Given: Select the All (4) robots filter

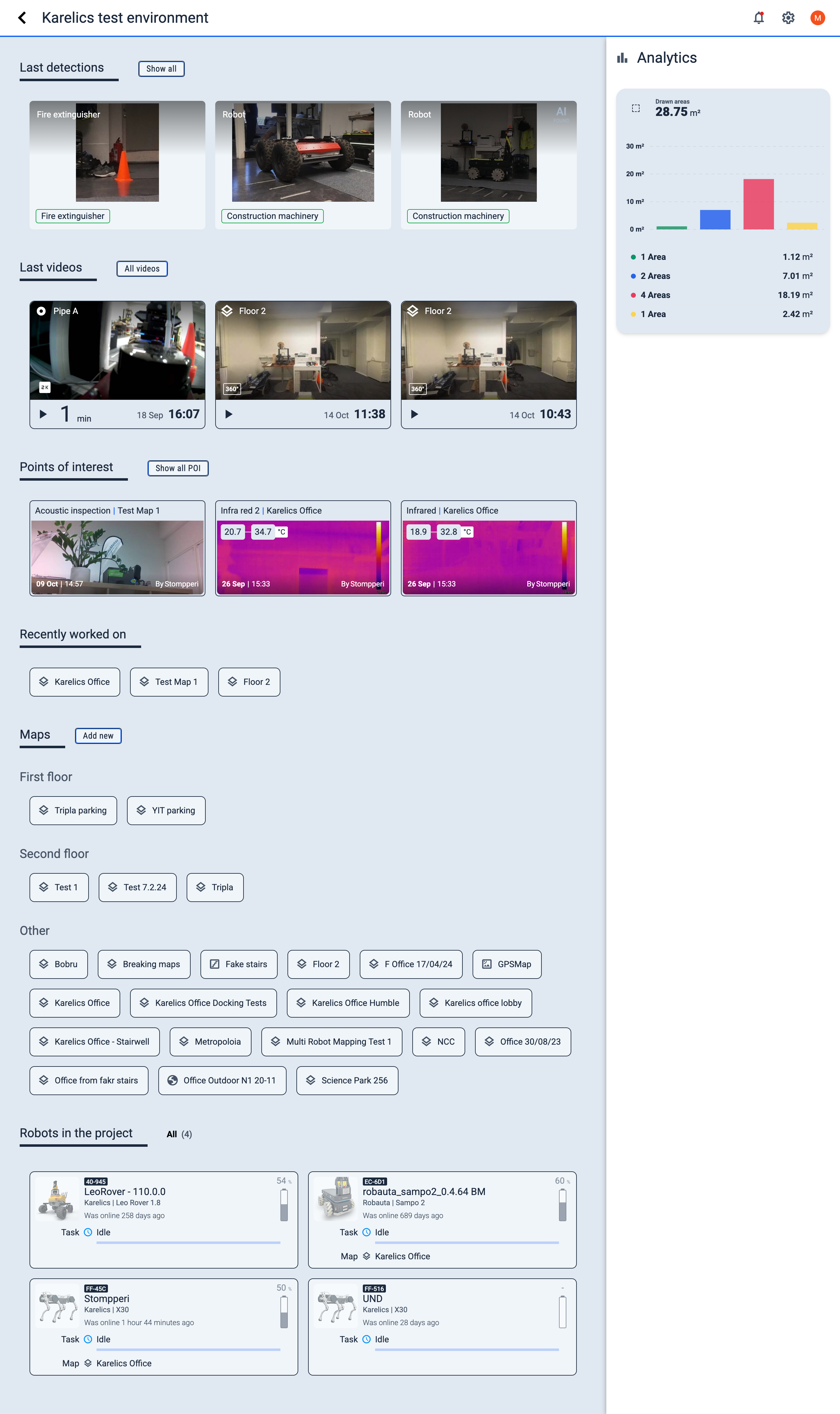Looking at the screenshot, I should pos(179,1134).
